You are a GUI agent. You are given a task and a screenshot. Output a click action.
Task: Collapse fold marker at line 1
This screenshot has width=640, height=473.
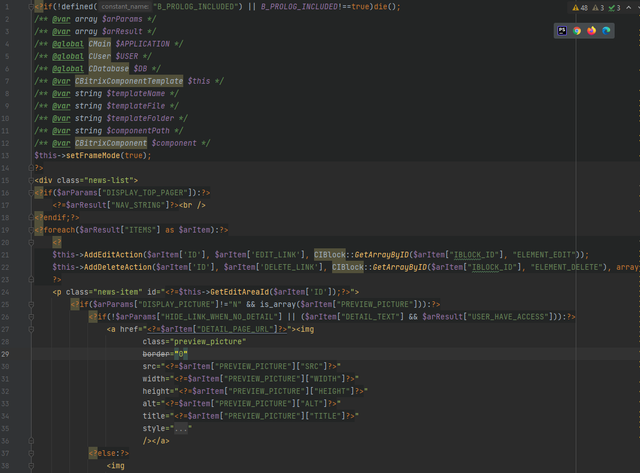(x=31, y=7)
